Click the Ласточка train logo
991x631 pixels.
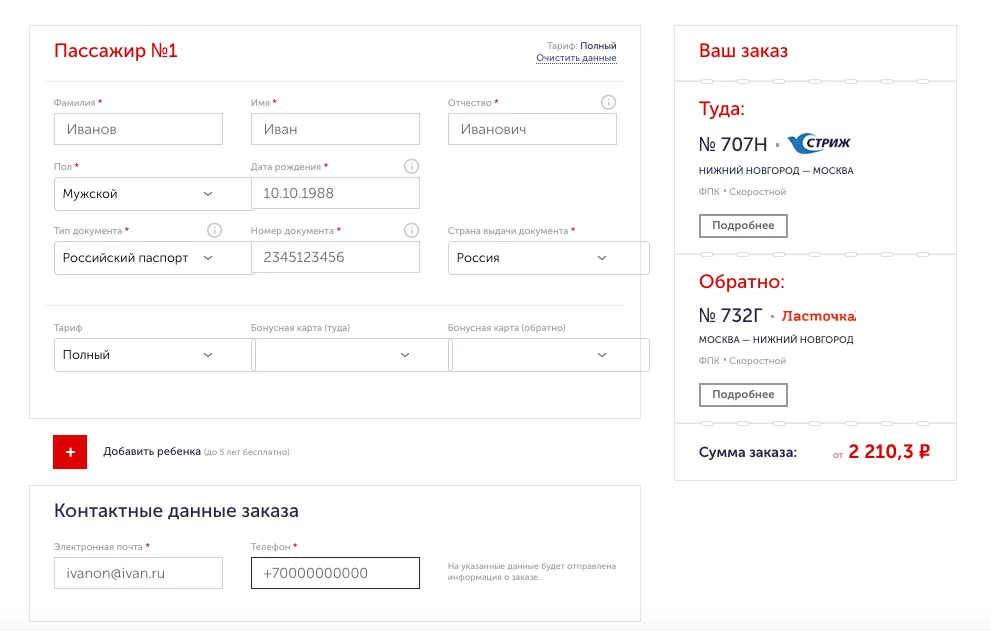pos(818,316)
